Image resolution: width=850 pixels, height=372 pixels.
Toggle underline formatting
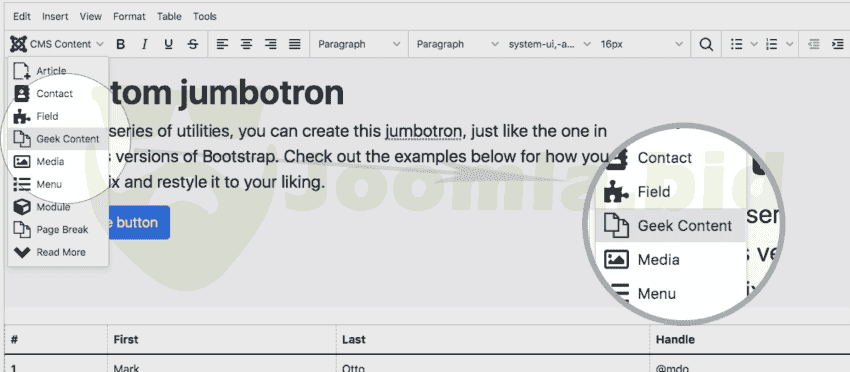(169, 44)
